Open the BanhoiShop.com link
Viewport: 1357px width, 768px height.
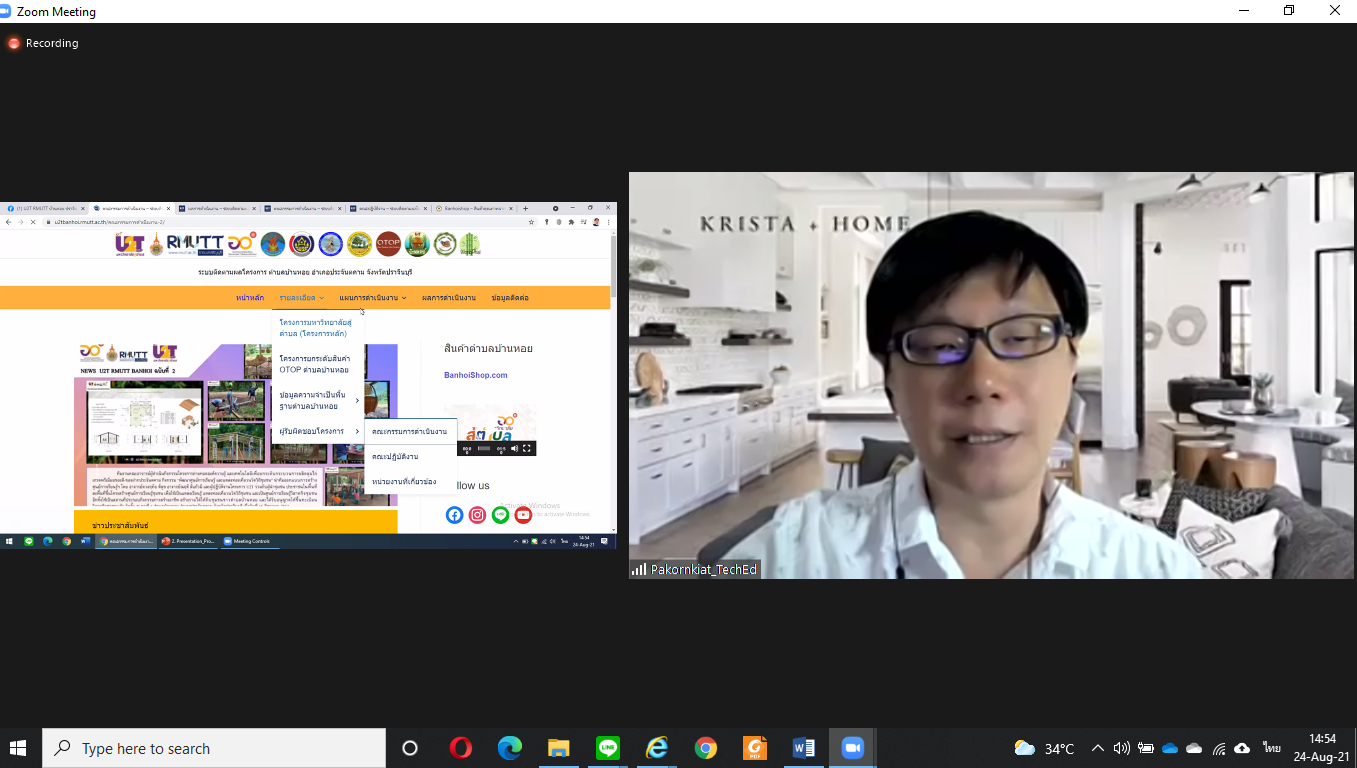[x=475, y=375]
